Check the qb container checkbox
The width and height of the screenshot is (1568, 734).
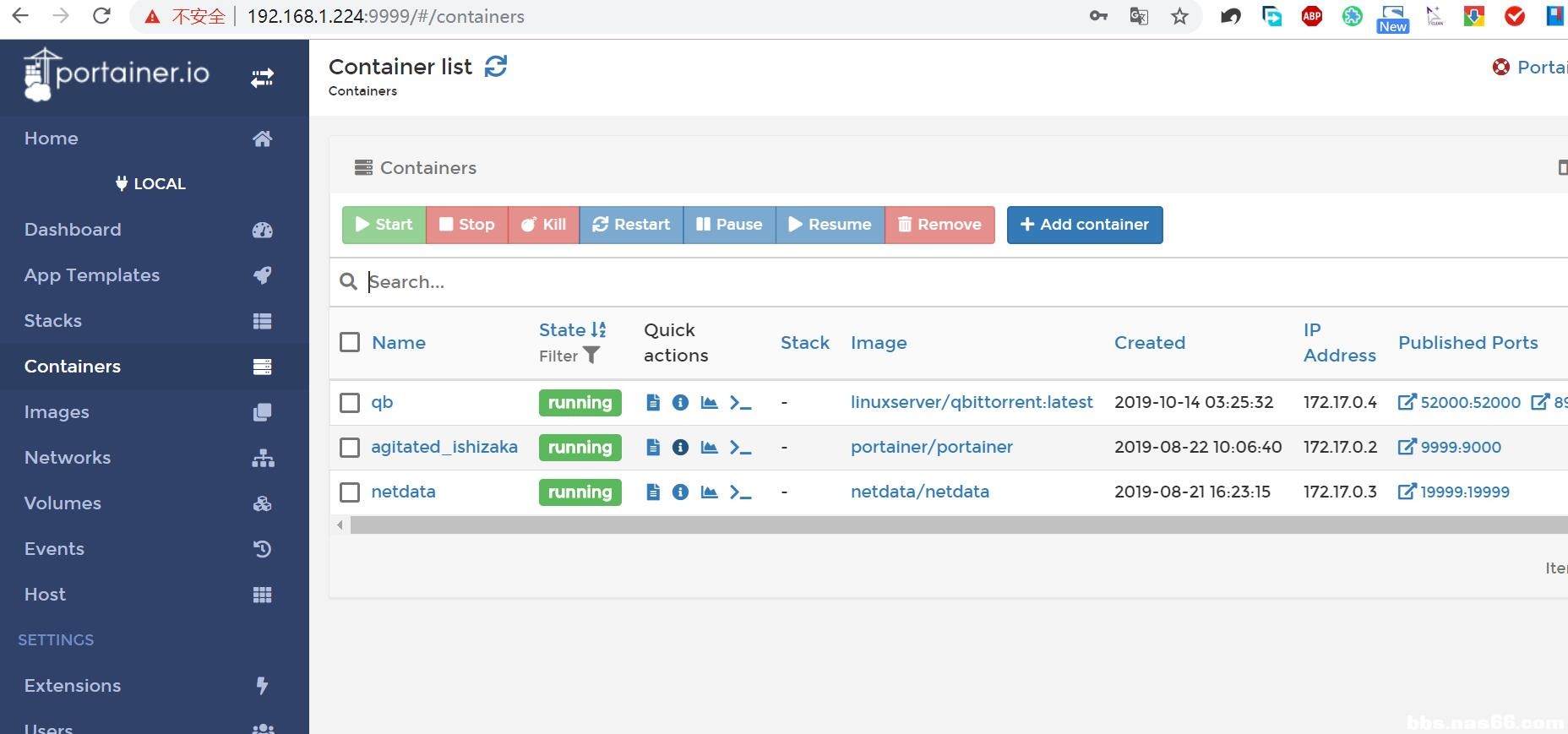coord(350,402)
